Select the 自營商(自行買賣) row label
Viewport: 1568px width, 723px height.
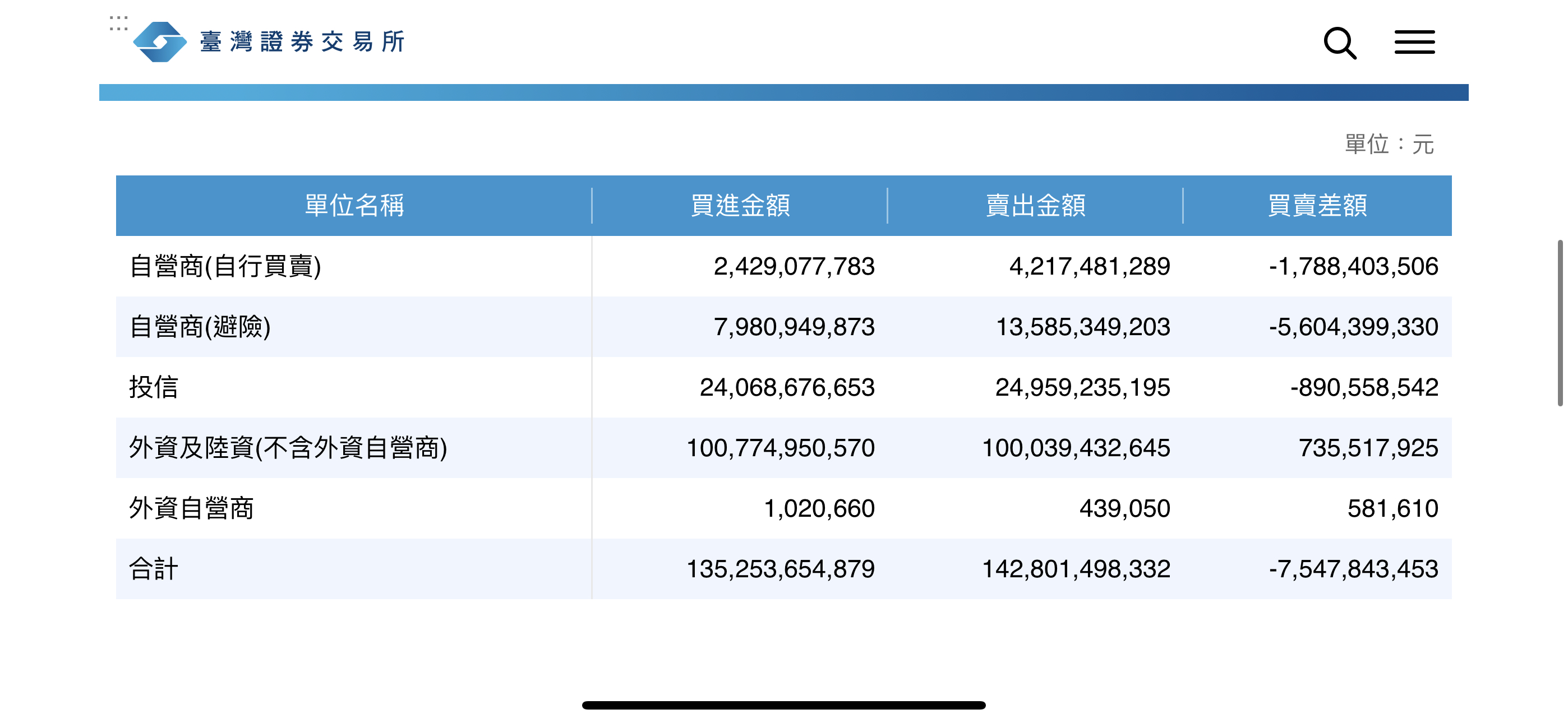click(225, 266)
